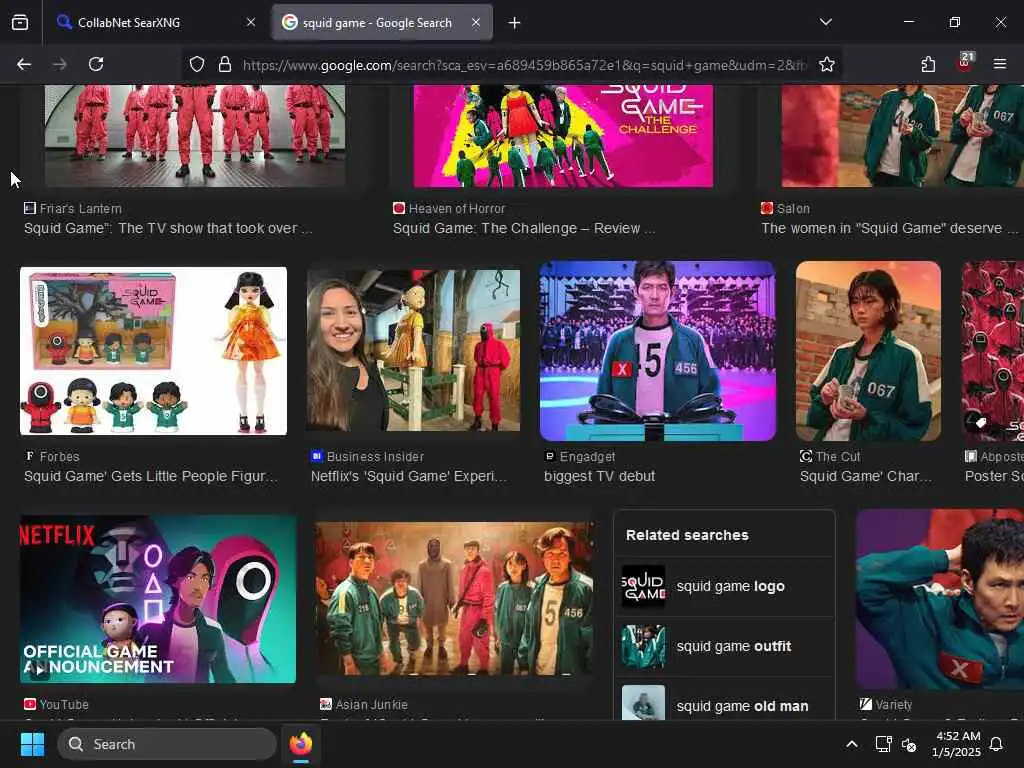Open Forbes Little People Figures link
Image resolution: width=1024 pixels, height=768 pixels.
(x=151, y=476)
